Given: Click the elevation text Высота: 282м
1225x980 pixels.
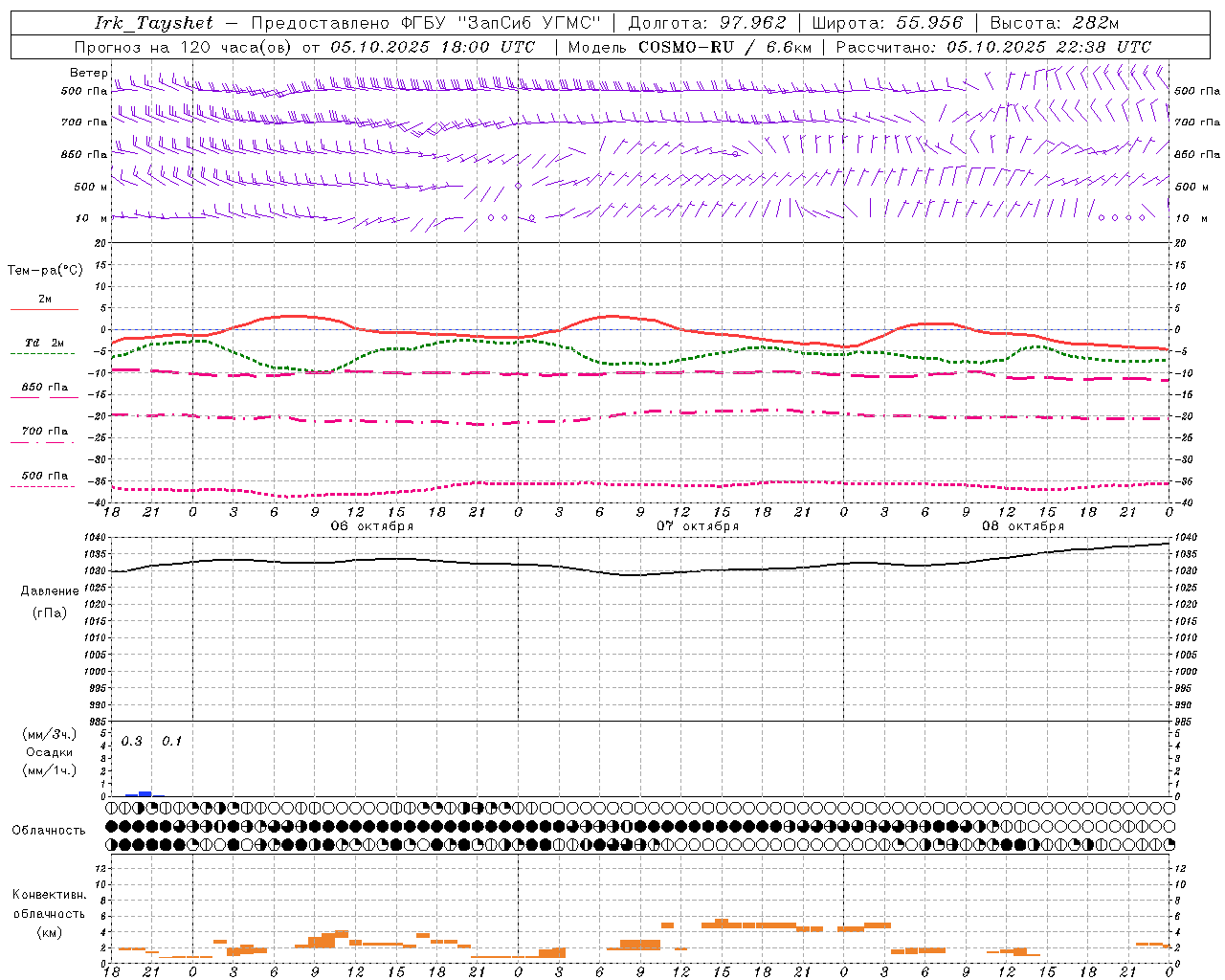Looking at the screenshot, I should tap(1054, 23).
